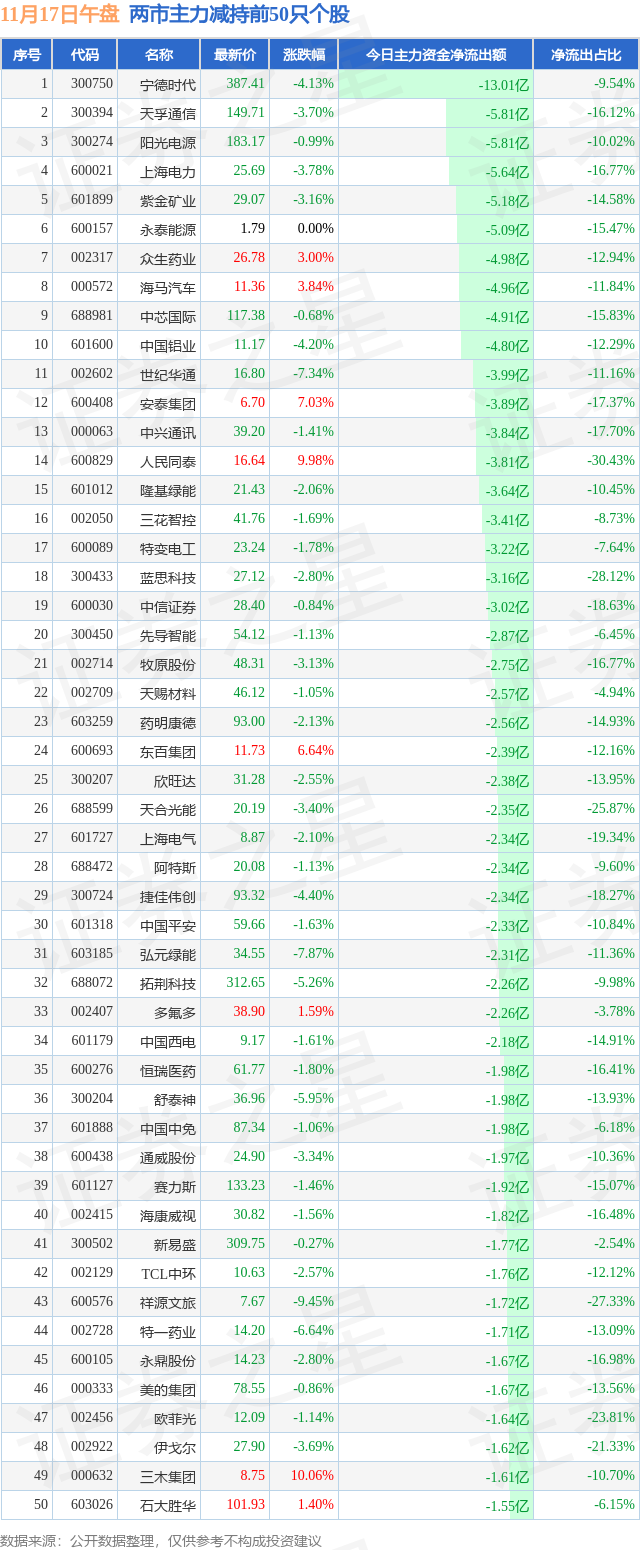Click 三木集团 change 10.06%
The height and width of the screenshot is (1550, 640).
pyautogui.click(x=313, y=1476)
